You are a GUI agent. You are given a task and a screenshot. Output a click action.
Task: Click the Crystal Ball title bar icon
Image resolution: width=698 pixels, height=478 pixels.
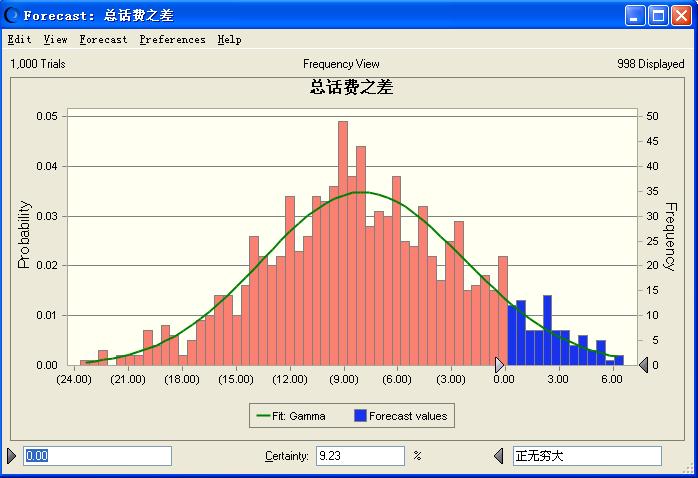11,15
